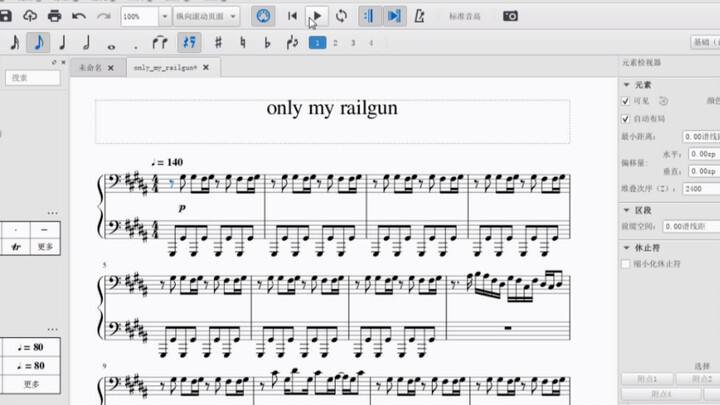This screenshot has height=405, width=720.
Task: Click the reset icon next to 可见
Action: (x=663, y=101)
